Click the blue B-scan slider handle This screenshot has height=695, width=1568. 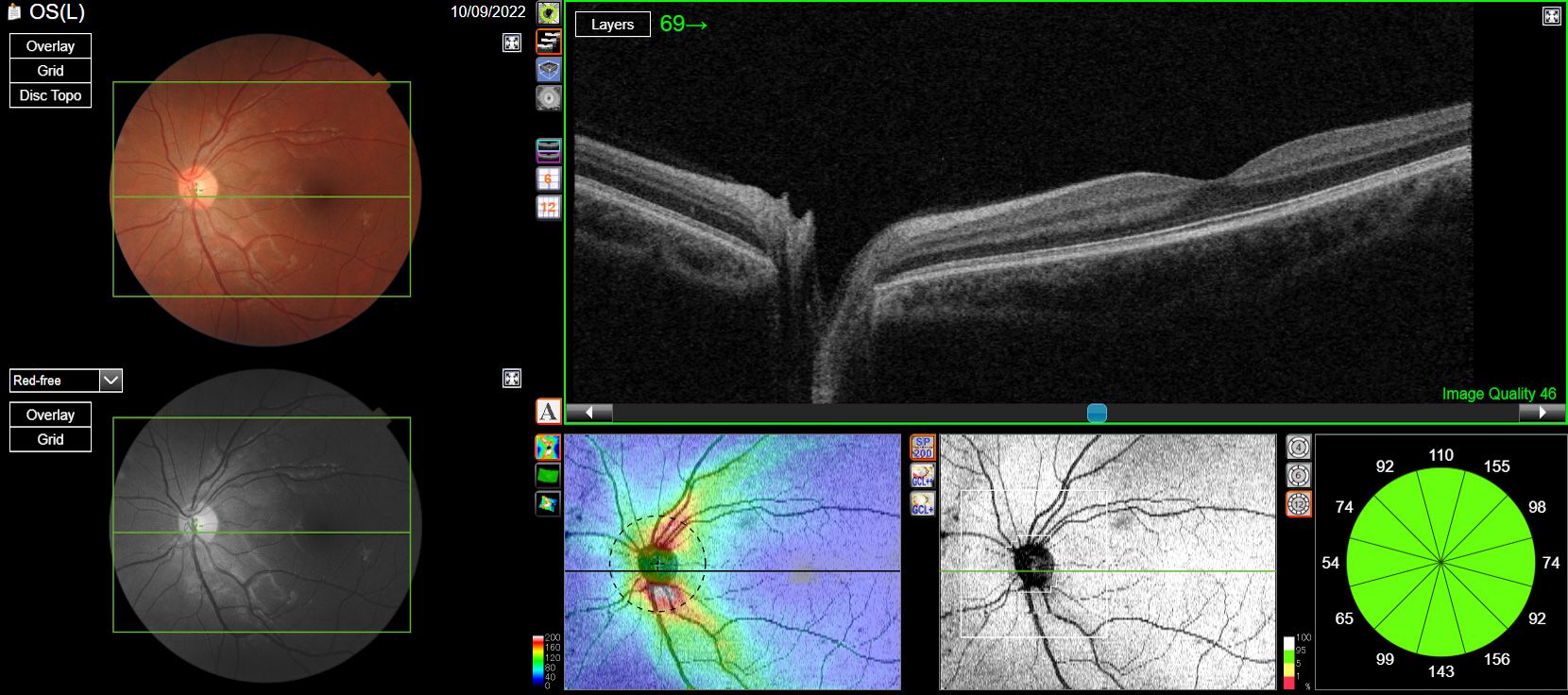click(x=1097, y=413)
